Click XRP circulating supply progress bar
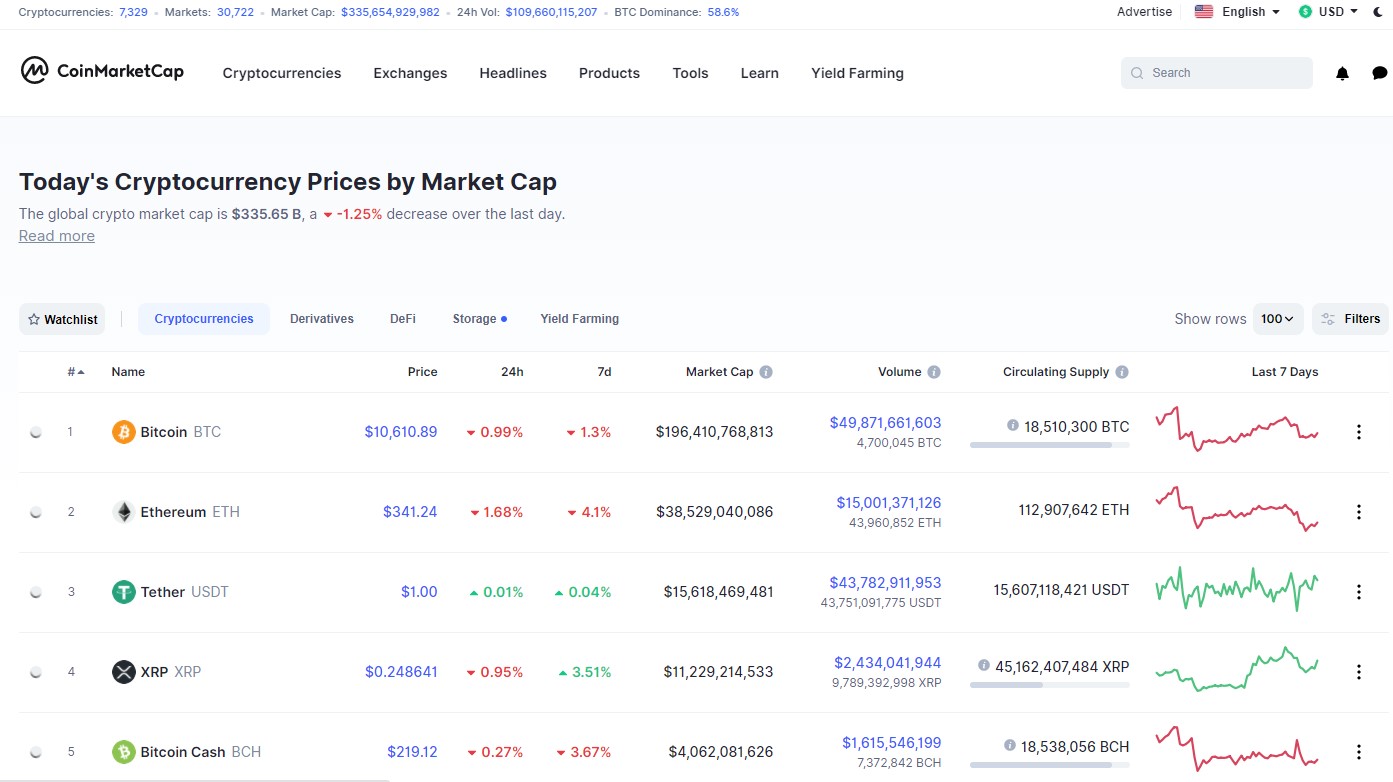 (1050, 685)
